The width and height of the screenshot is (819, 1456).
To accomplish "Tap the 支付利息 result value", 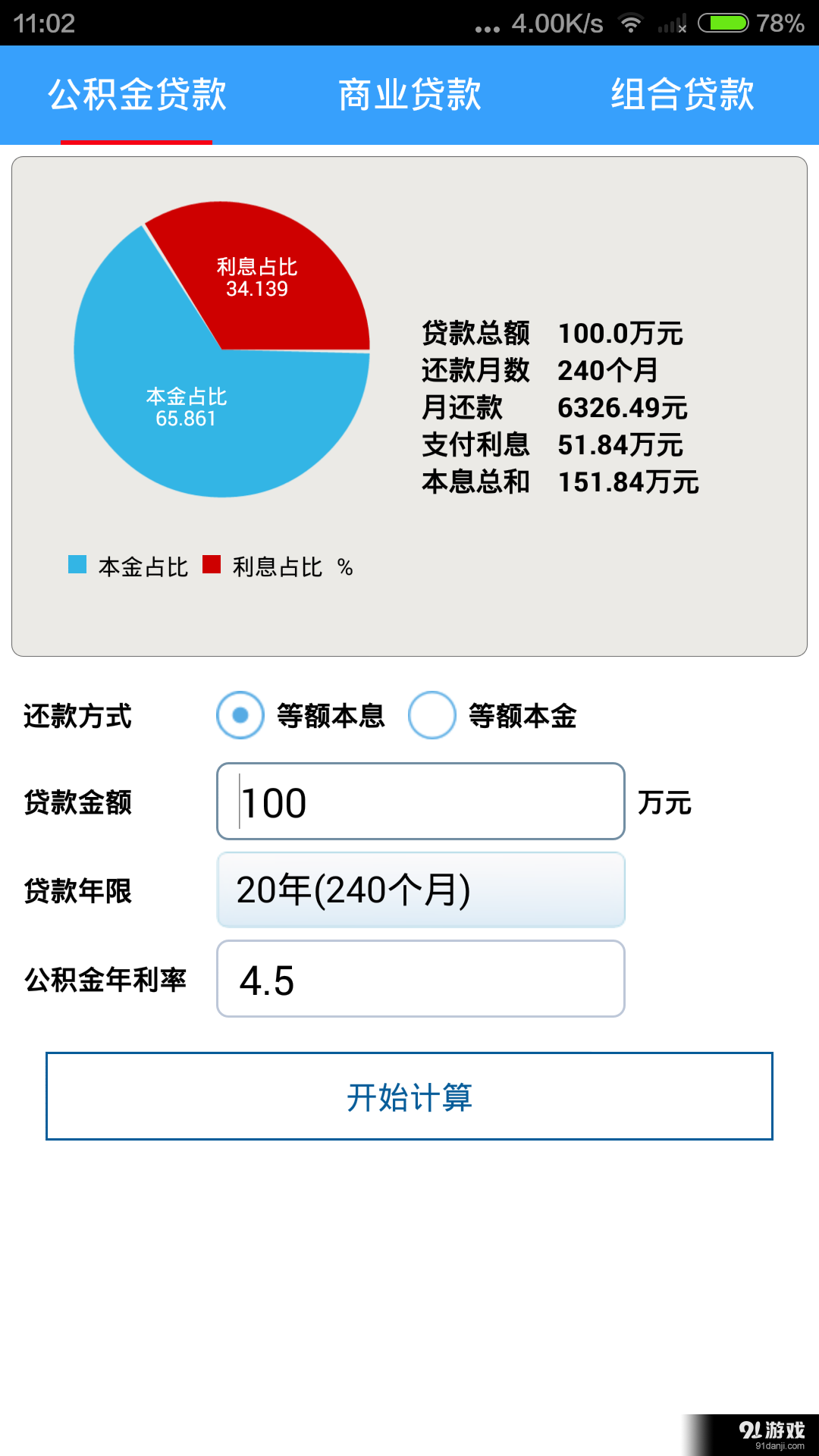I will point(622,446).
